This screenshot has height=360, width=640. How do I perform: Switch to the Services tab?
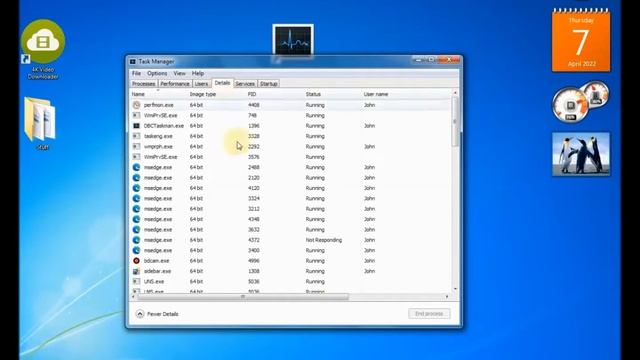[x=245, y=84]
